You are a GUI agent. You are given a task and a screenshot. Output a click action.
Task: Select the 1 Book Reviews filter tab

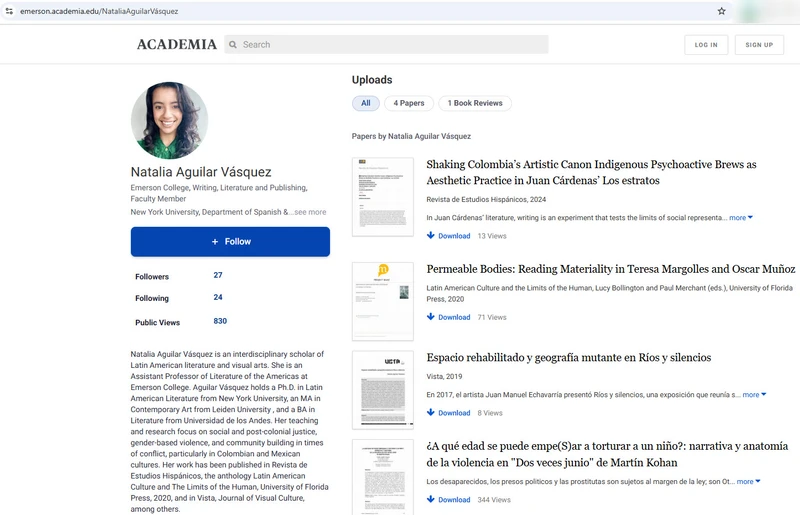pos(475,103)
